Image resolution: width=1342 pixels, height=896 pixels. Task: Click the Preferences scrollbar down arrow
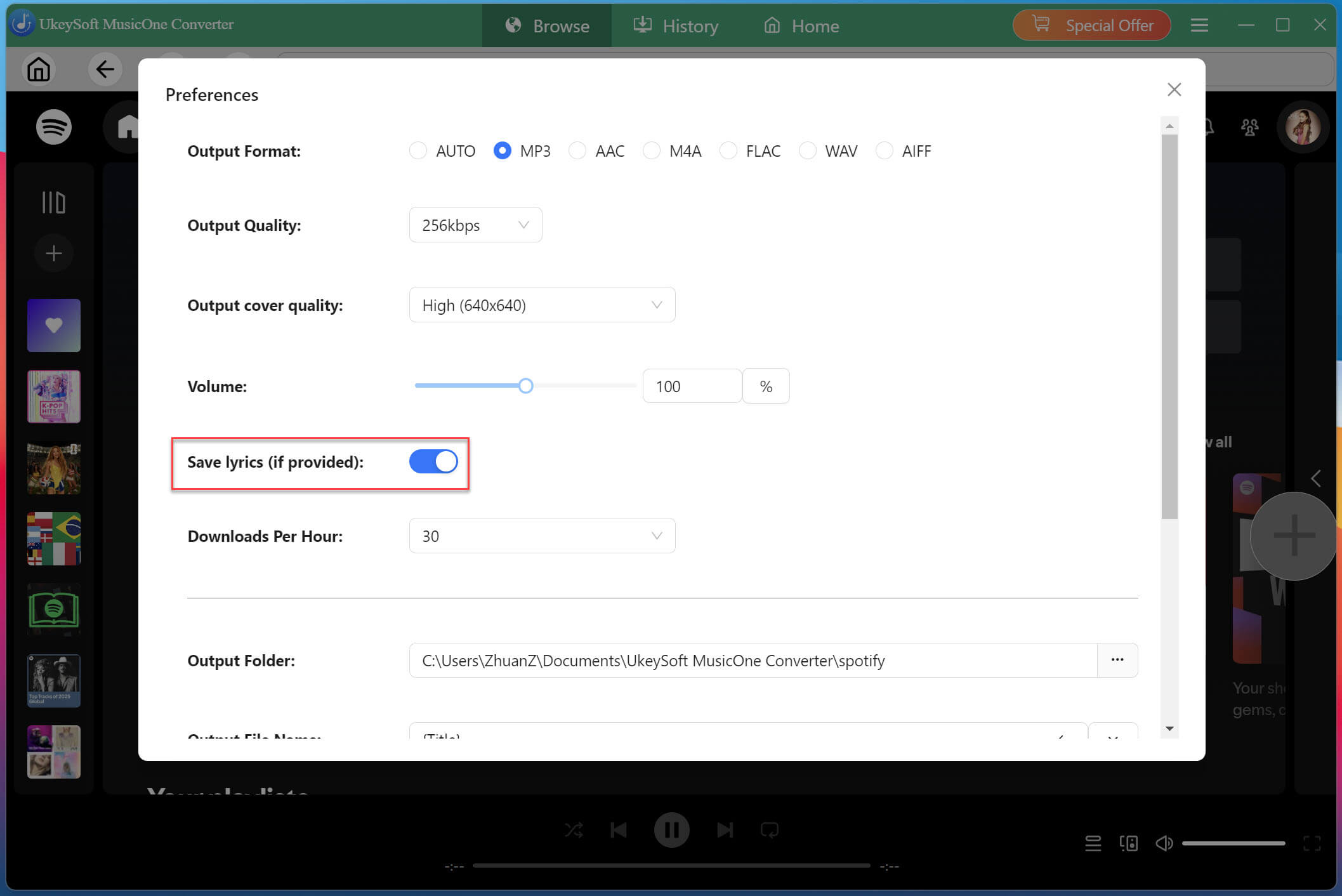pos(1169,728)
